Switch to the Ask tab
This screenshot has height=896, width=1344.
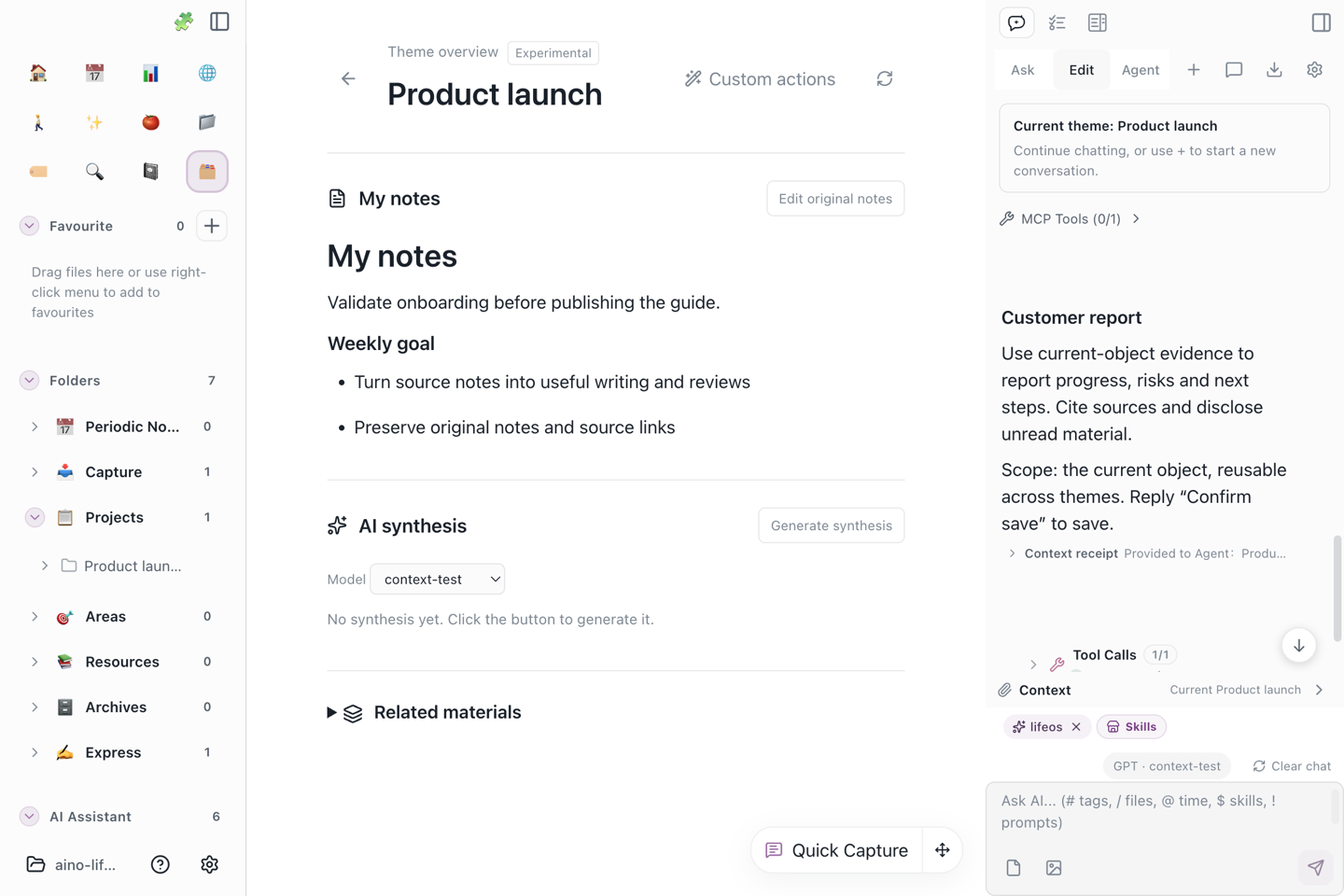[1022, 70]
